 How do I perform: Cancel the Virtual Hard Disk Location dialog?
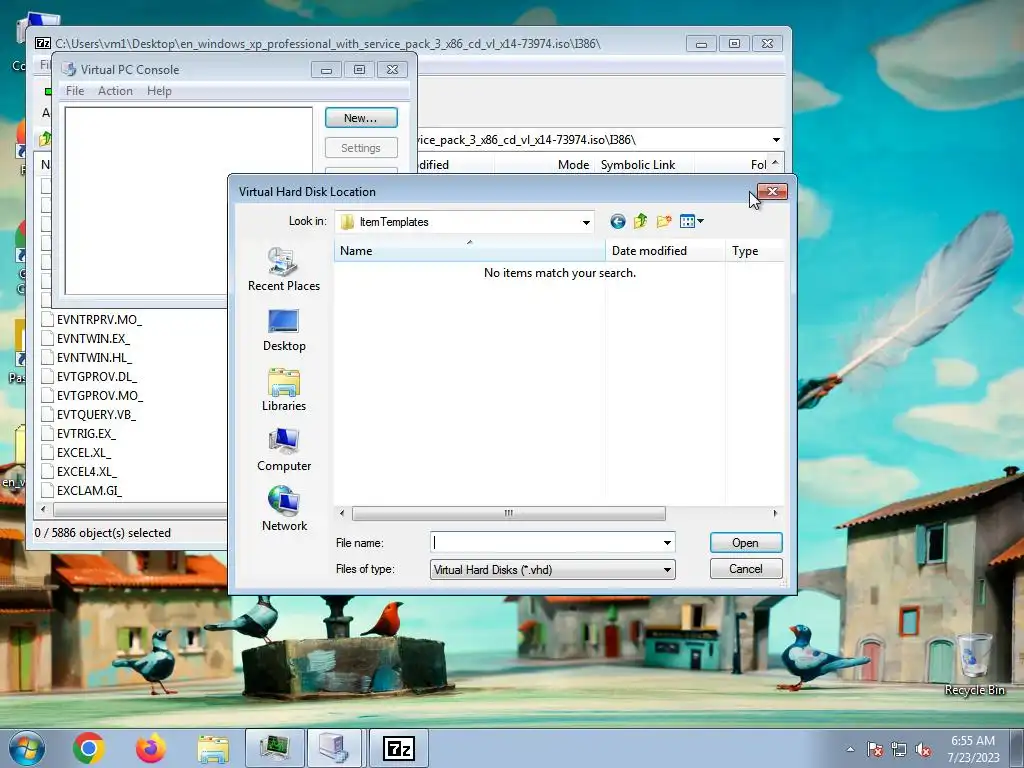pos(746,569)
